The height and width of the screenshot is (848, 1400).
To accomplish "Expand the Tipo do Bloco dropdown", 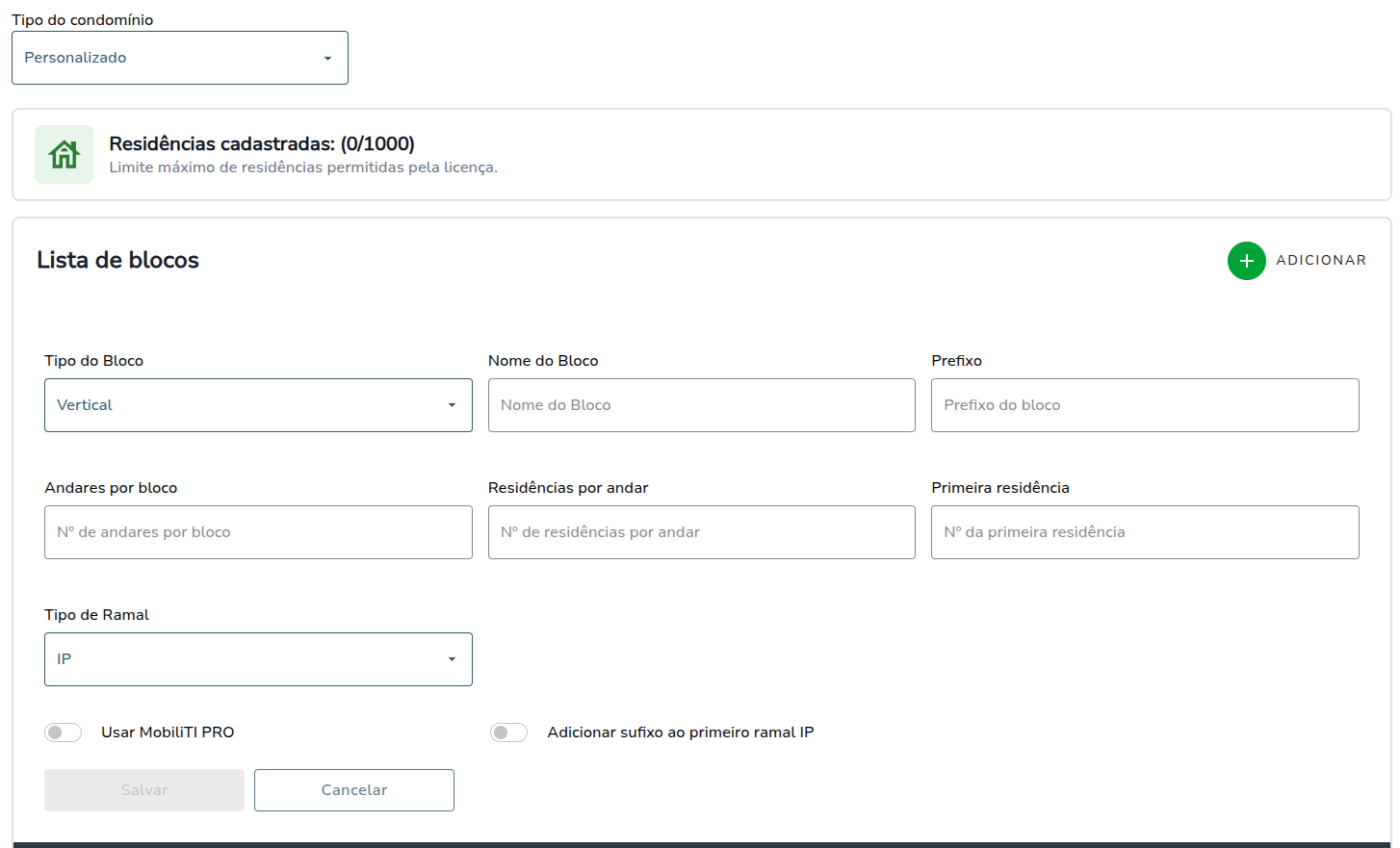I will coord(258,405).
